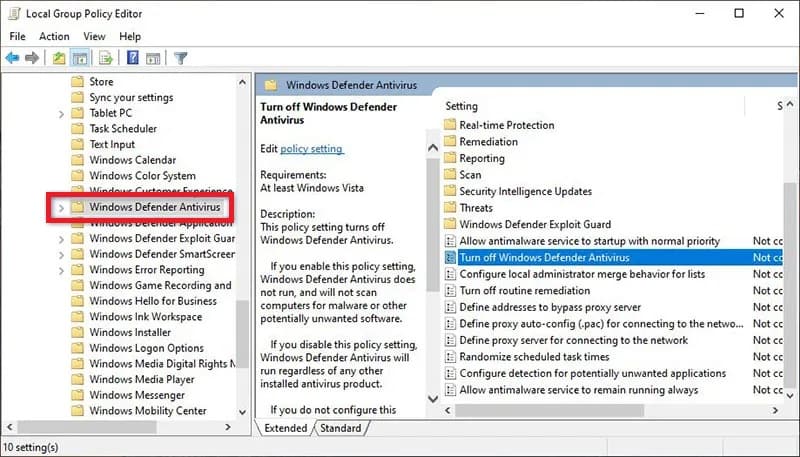Screen dimensions: 800x457
Task: Select Turn off routine remediation setting
Action: pyautogui.click(x=524, y=291)
